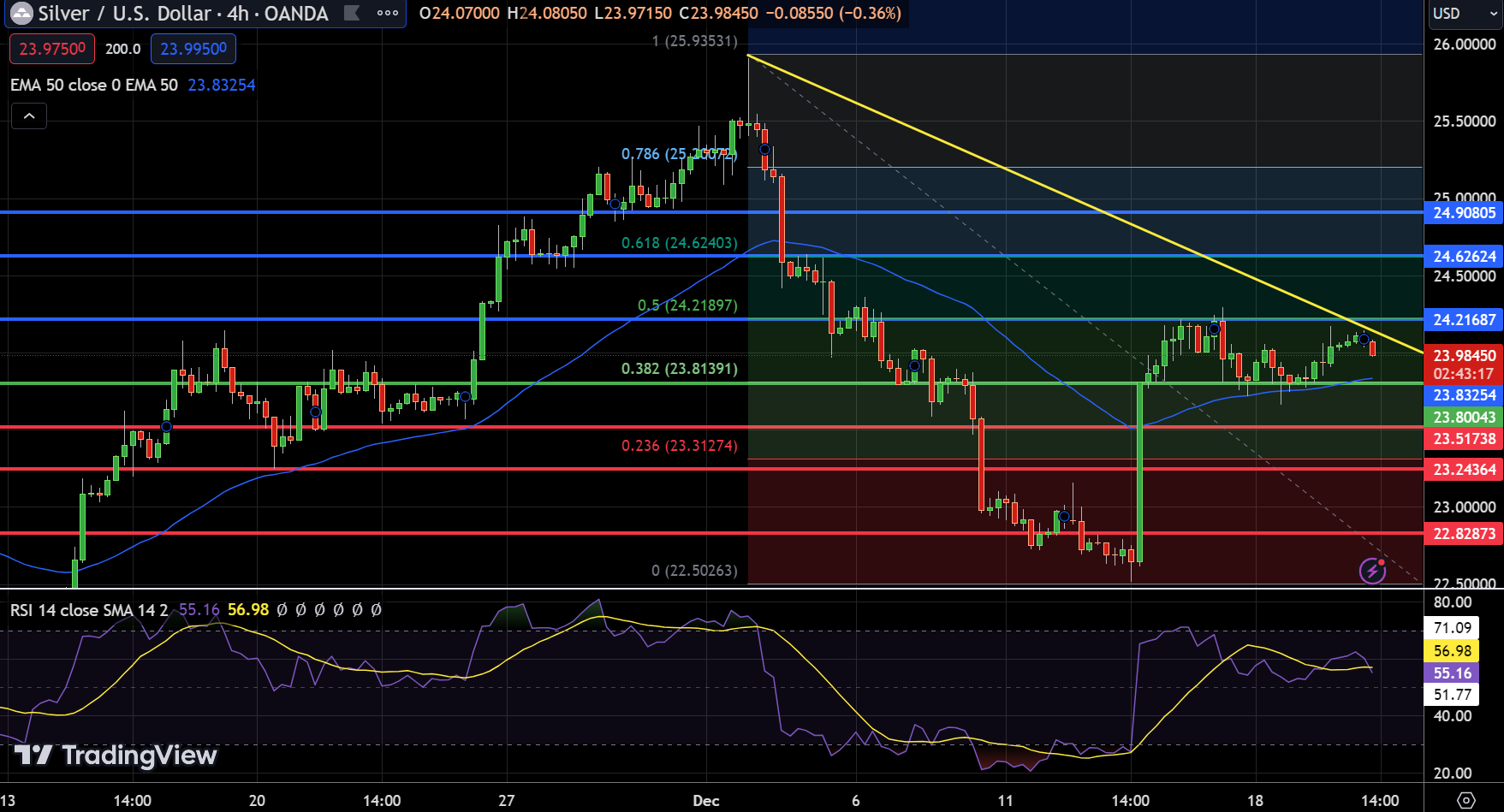Select the 0.5 (24.21897) Fibonacci label
This screenshot has width=1504, height=812.
687,305
